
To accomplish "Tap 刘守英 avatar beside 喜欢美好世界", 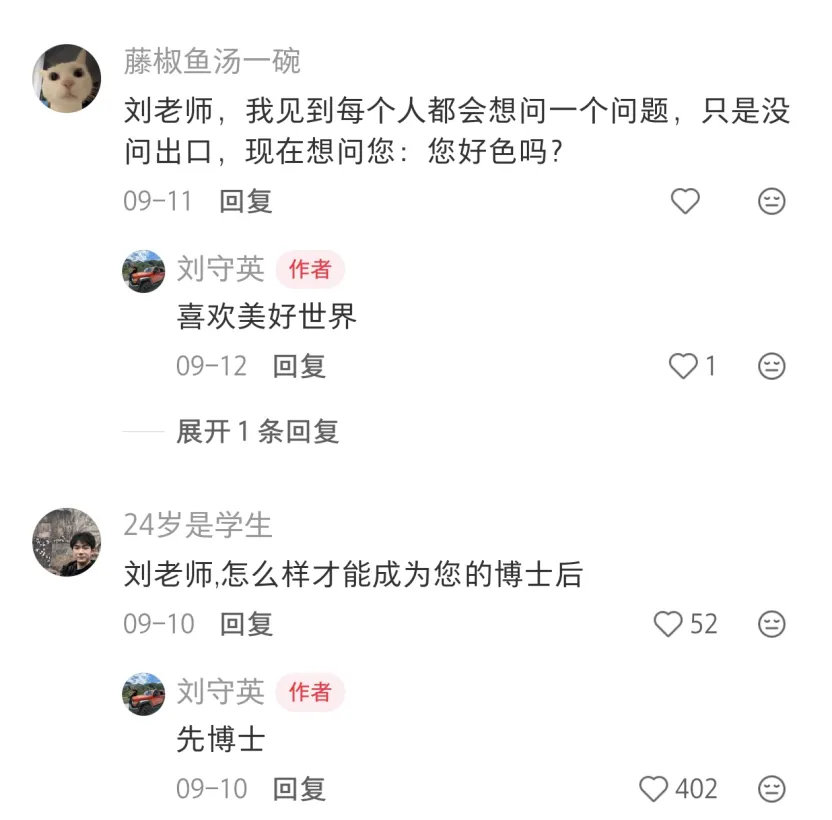I will [x=143, y=271].
